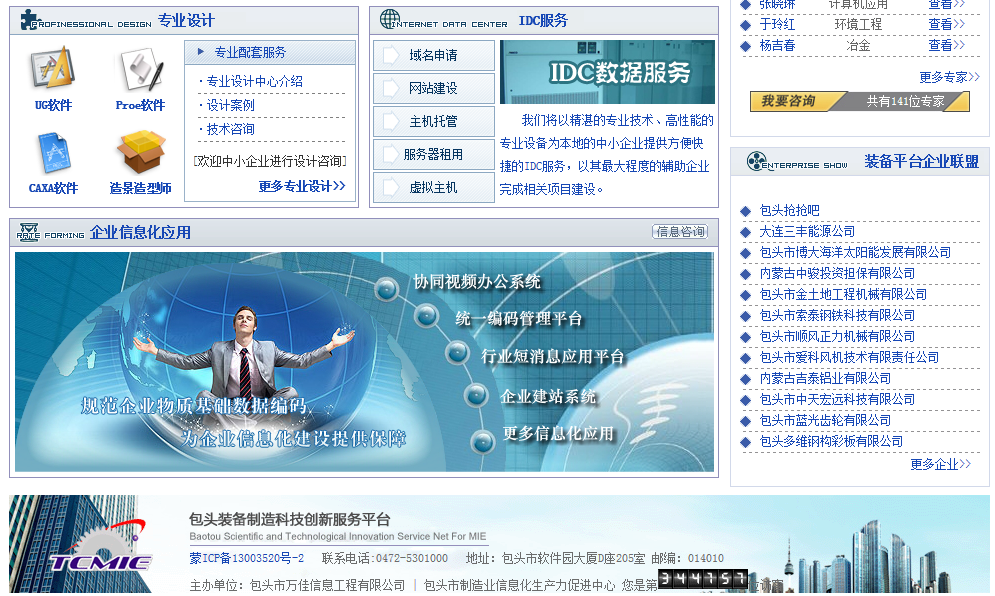This screenshot has width=995, height=596.
Task: Click the Proe软件 icon
Action: click(x=140, y=69)
